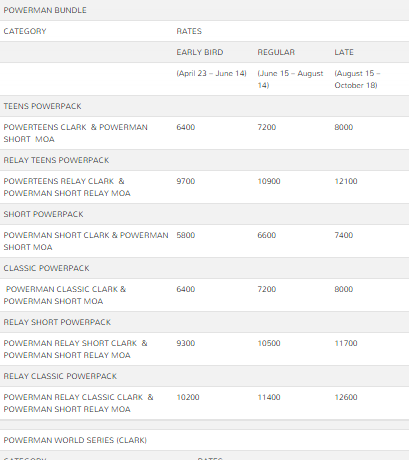
Task: Click the 10200 early bird rate
Action: click(188, 397)
